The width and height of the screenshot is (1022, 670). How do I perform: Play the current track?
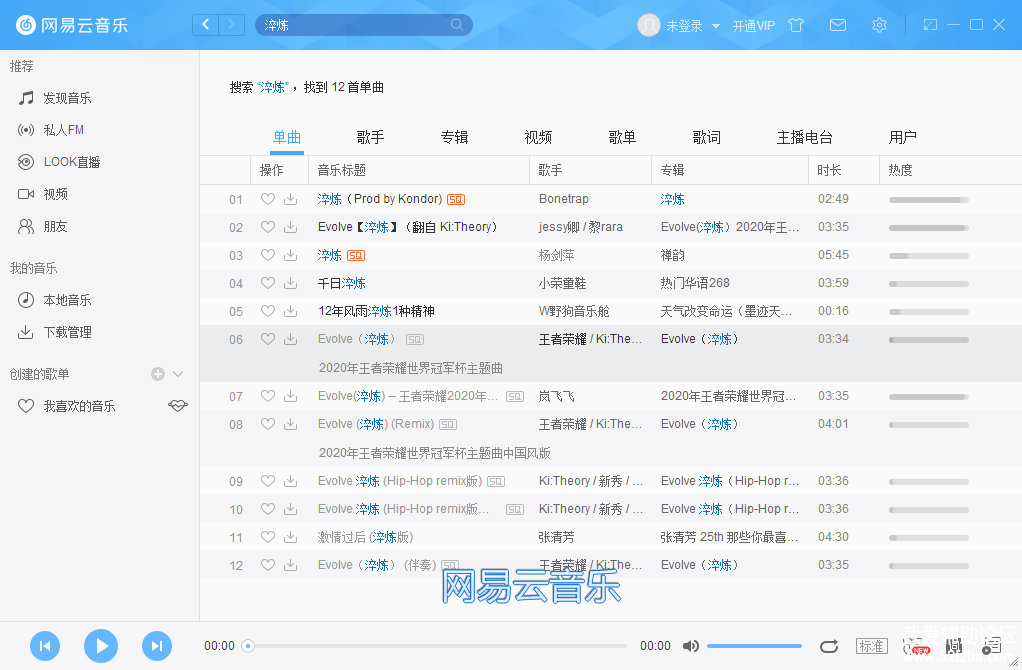pyautogui.click(x=101, y=646)
